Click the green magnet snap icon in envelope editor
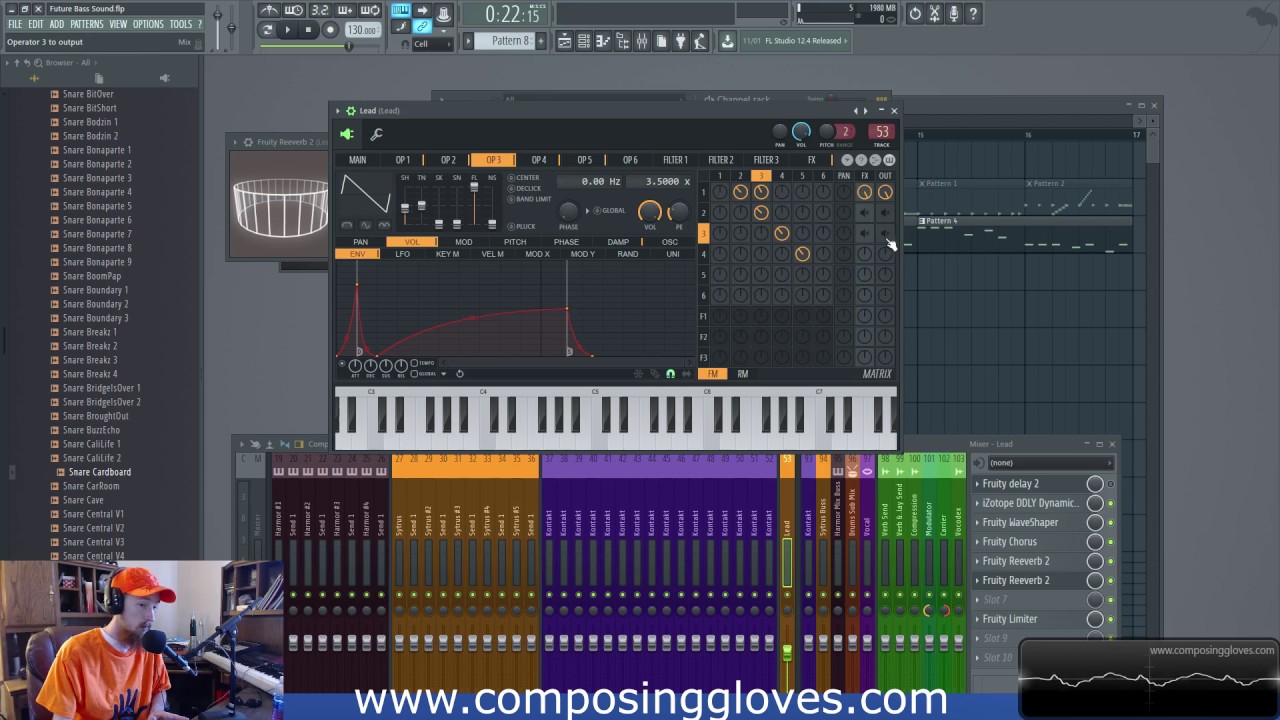Viewport: 1280px width, 720px height. 670,374
